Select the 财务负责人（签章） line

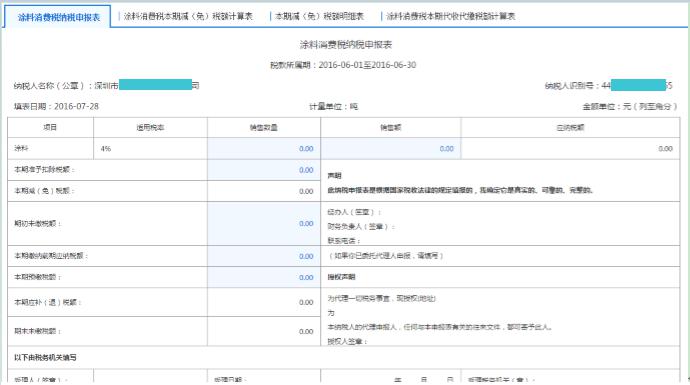[x=361, y=227]
